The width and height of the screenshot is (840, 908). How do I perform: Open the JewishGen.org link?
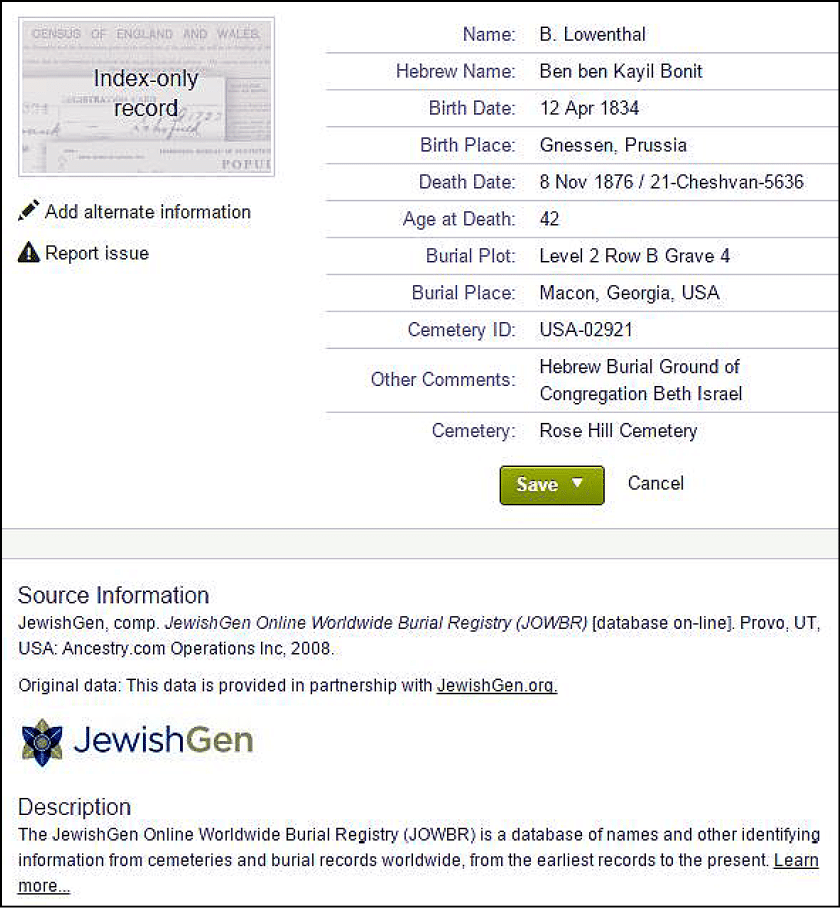click(497, 685)
